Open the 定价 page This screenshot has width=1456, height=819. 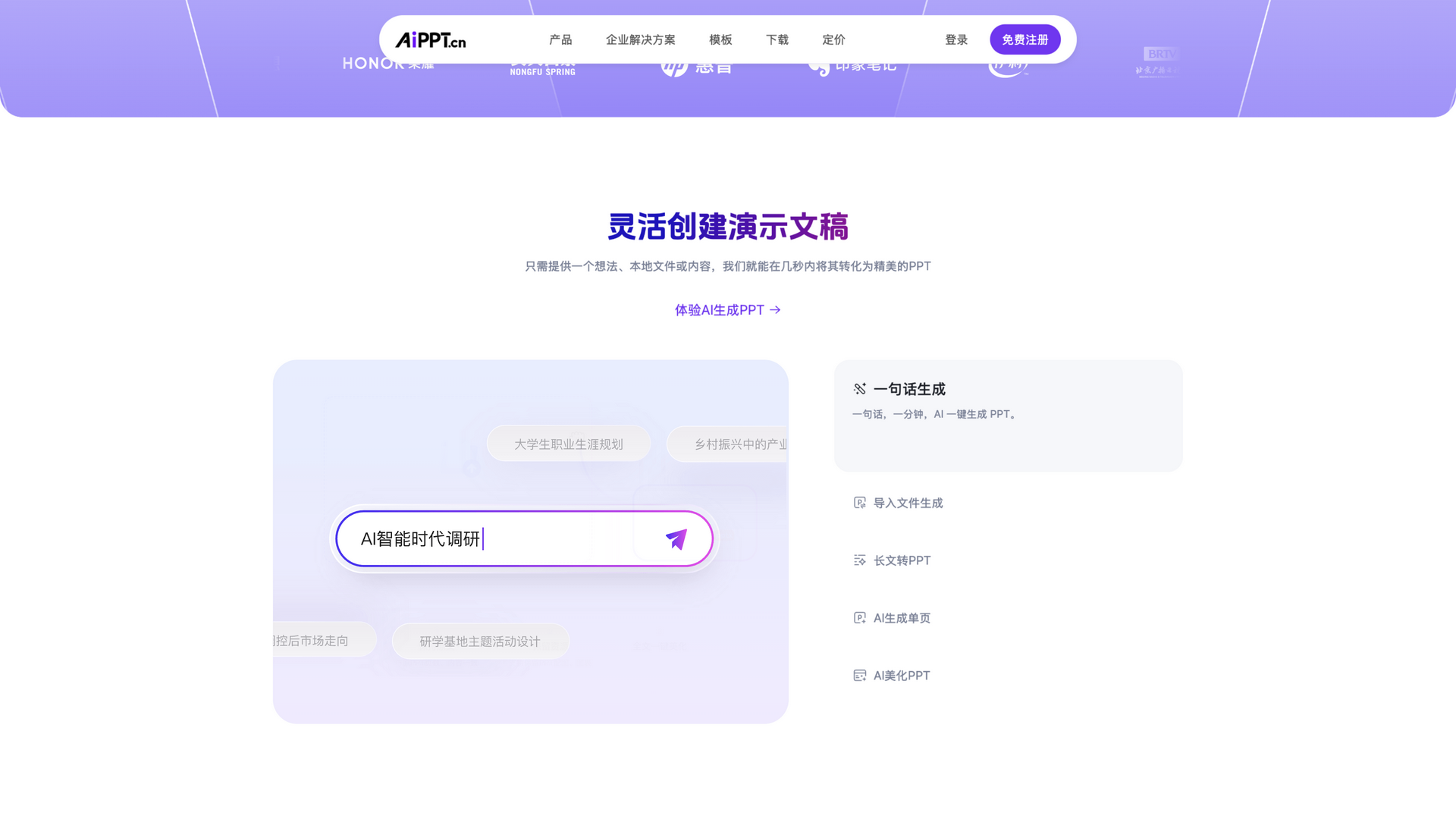pyautogui.click(x=833, y=39)
